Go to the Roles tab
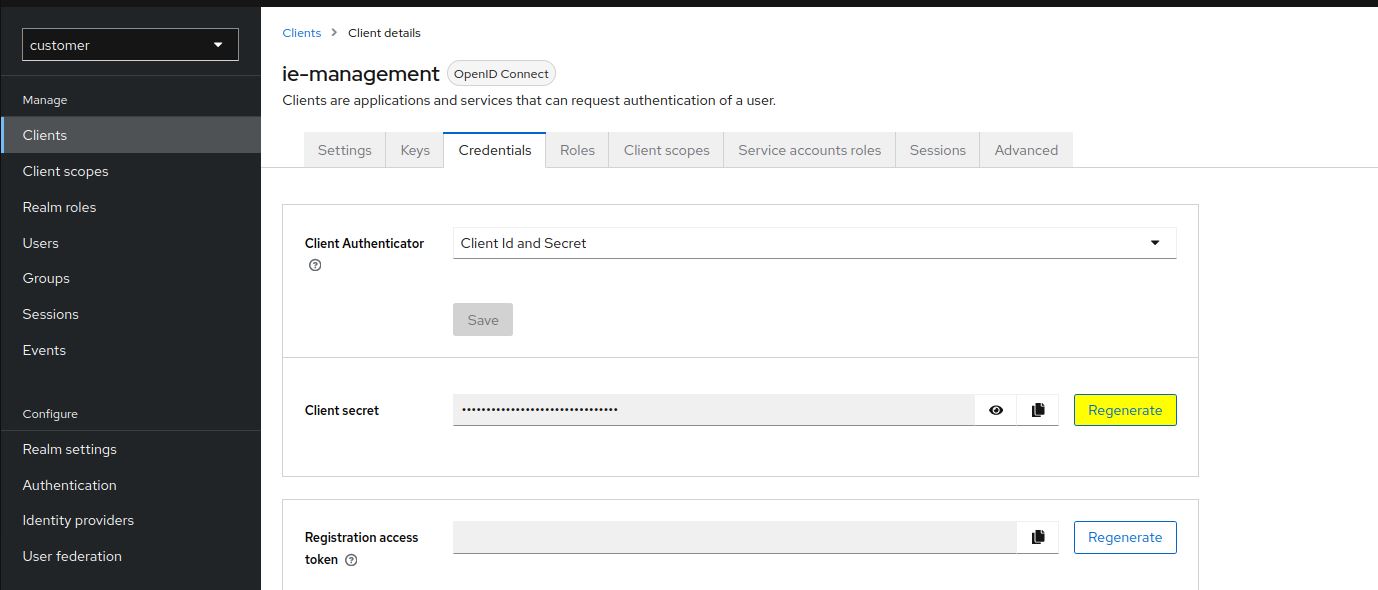Image resolution: width=1378 pixels, height=590 pixels. pyautogui.click(x=577, y=150)
